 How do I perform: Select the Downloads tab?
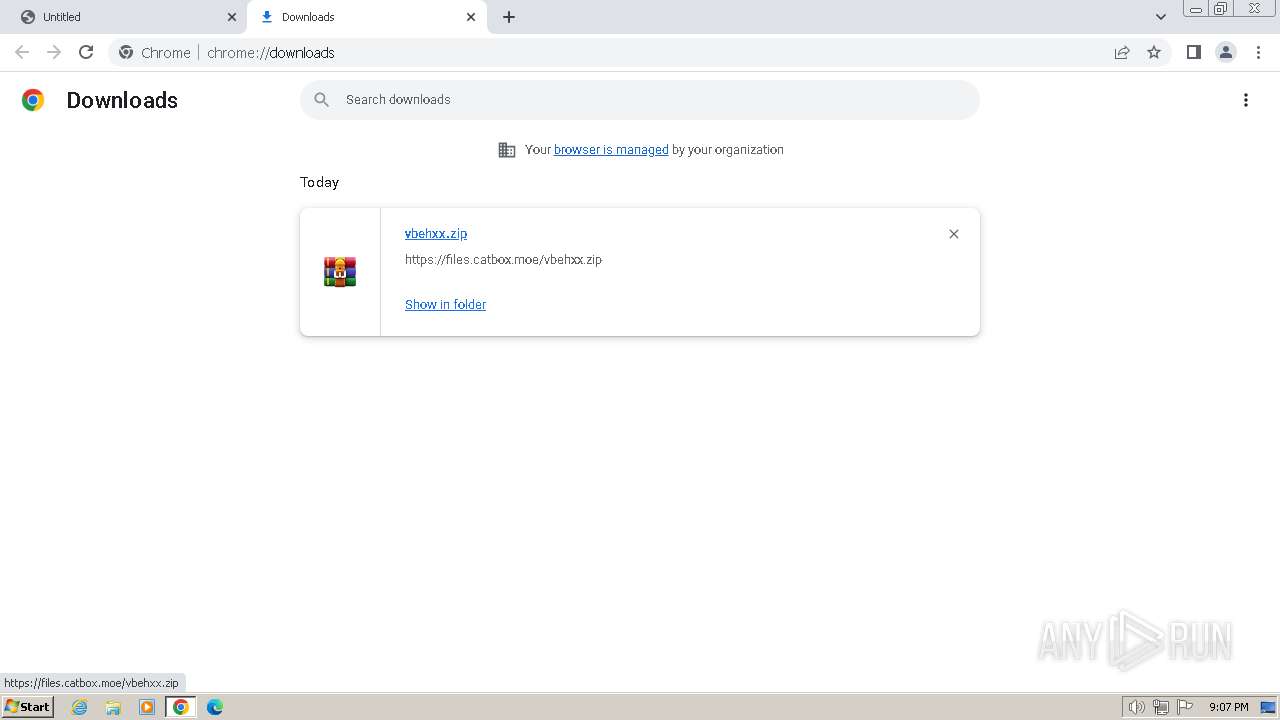point(366,17)
